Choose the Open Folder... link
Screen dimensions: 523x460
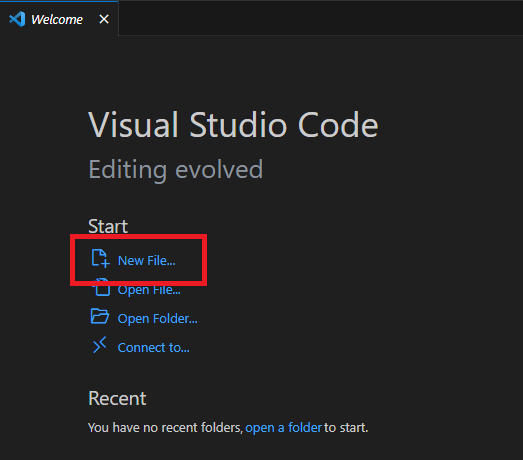157,319
